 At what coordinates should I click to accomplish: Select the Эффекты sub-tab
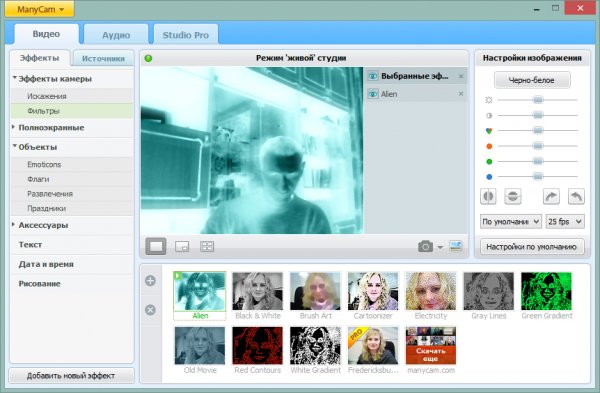(39, 58)
